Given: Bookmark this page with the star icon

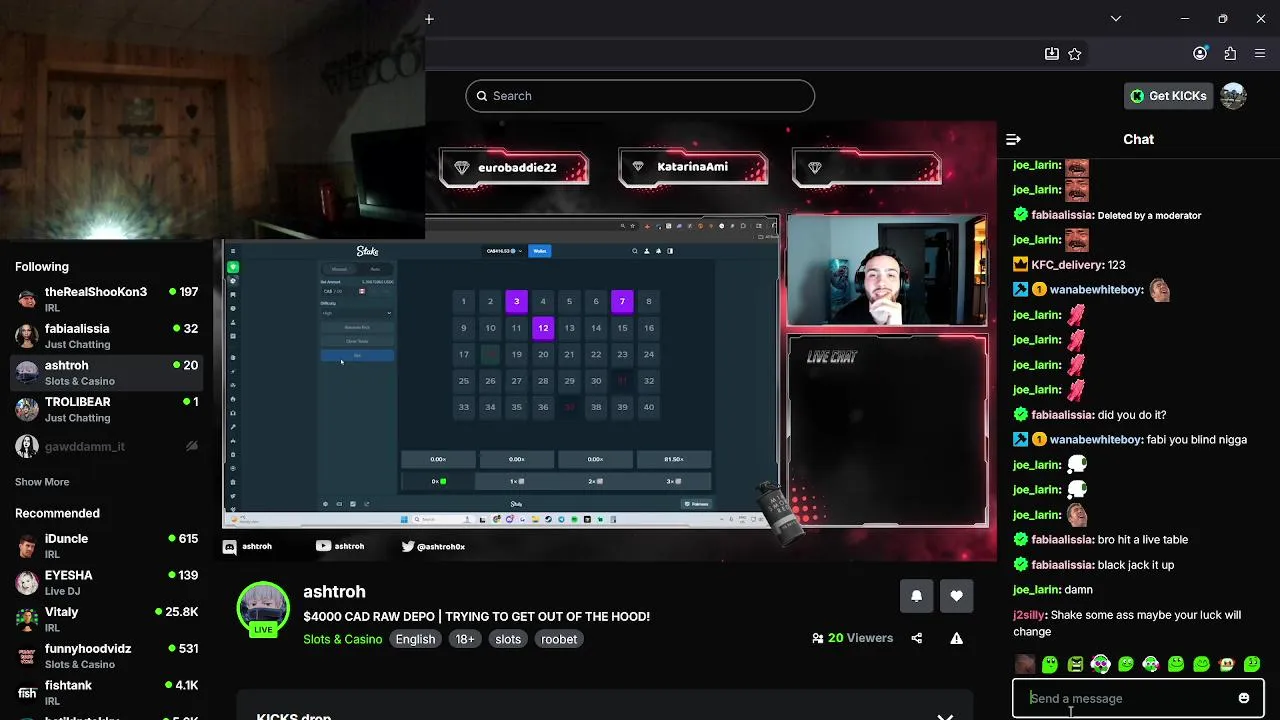Looking at the screenshot, I should pos(1075,54).
